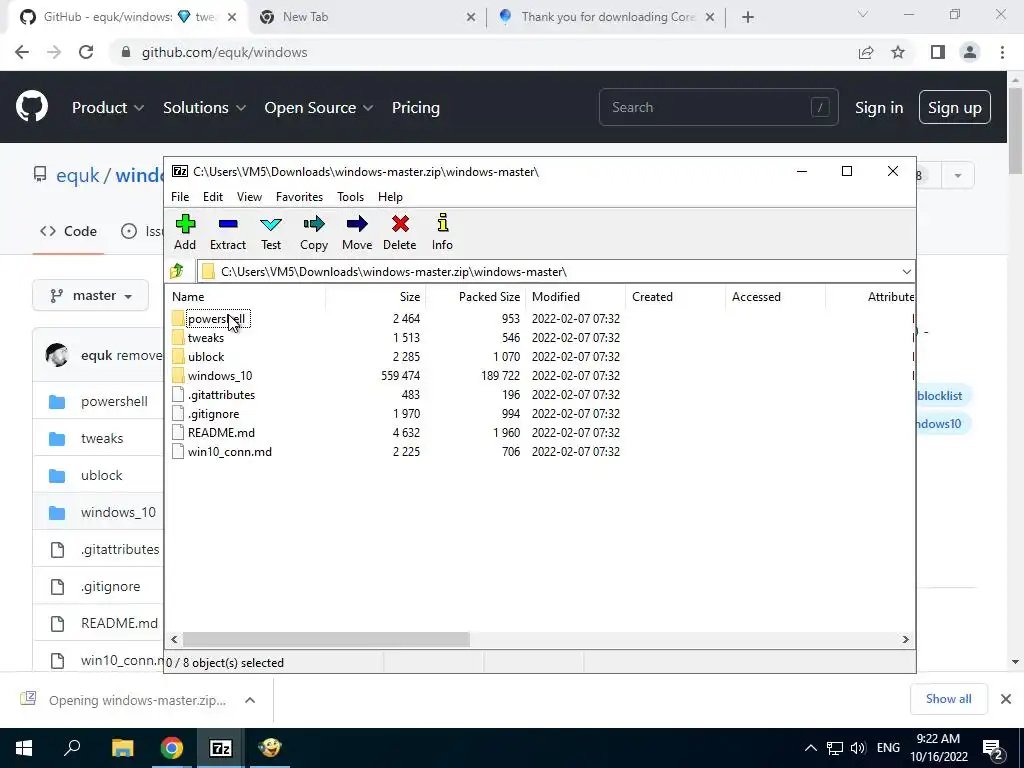
Task: Open the notification center icon
Action: (x=992, y=748)
